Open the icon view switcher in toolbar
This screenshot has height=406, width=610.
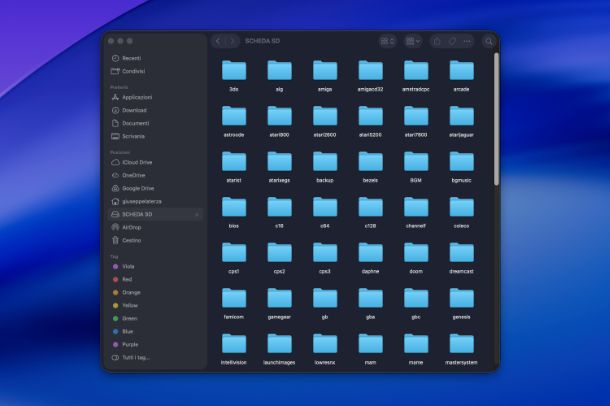pos(387,41)
